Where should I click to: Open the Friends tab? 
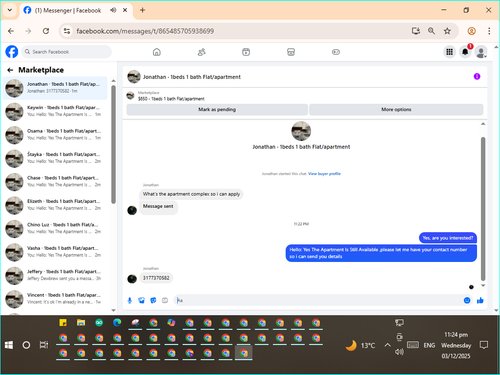tap(202, 52)
